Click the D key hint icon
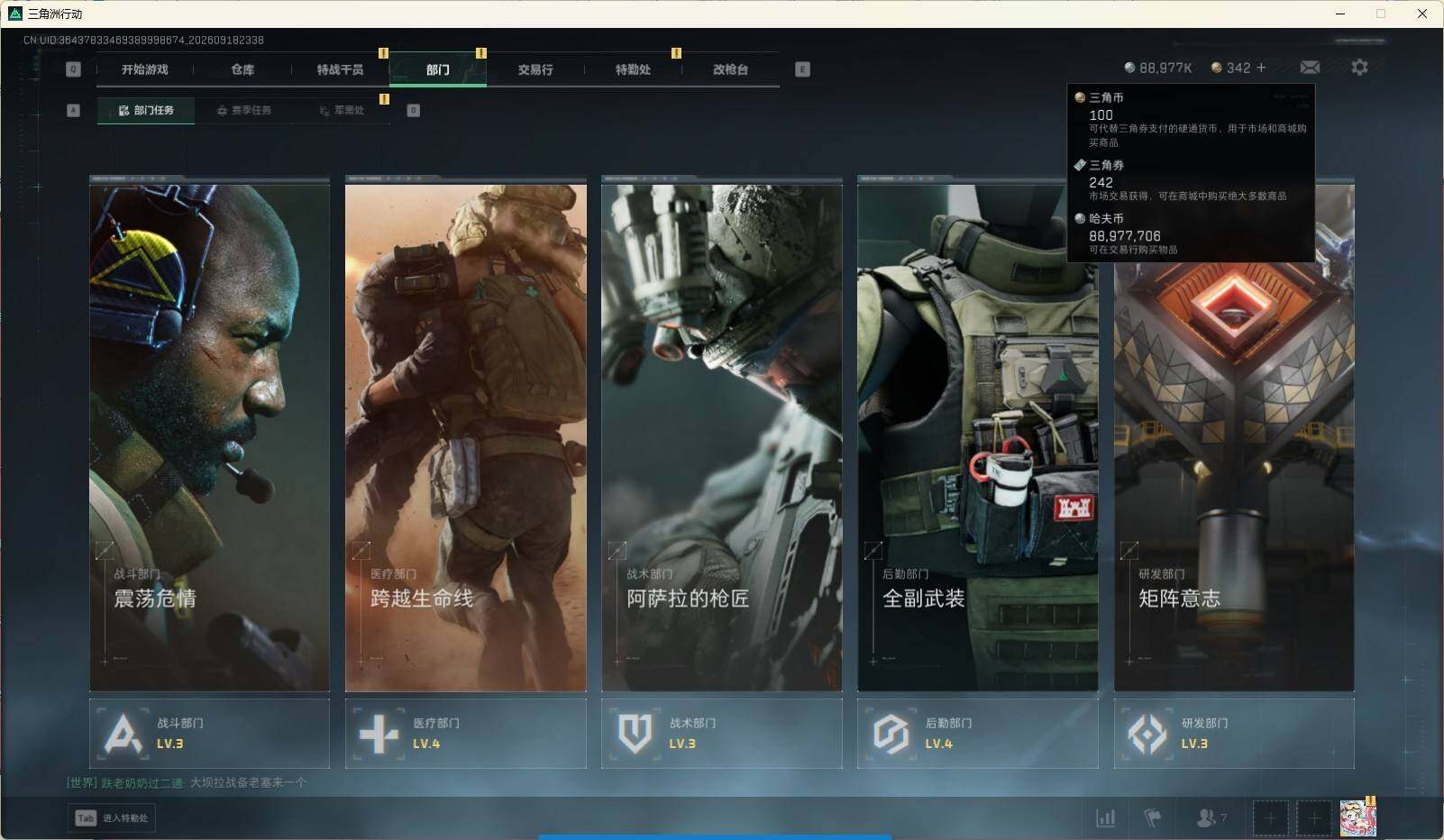1444x840 pixels. click(x=414, y=110)
